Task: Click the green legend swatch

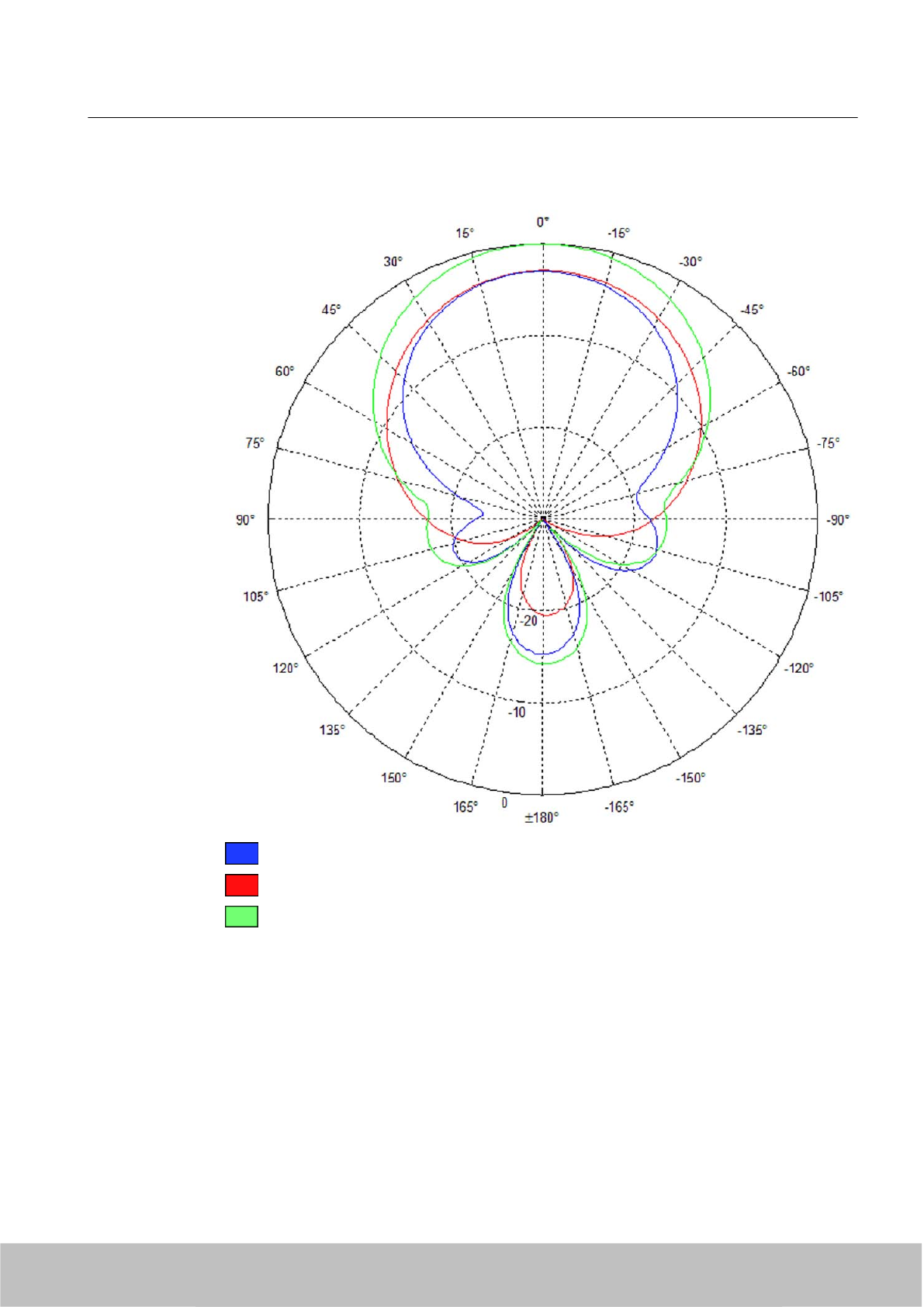Action: (x=241, y=917)
